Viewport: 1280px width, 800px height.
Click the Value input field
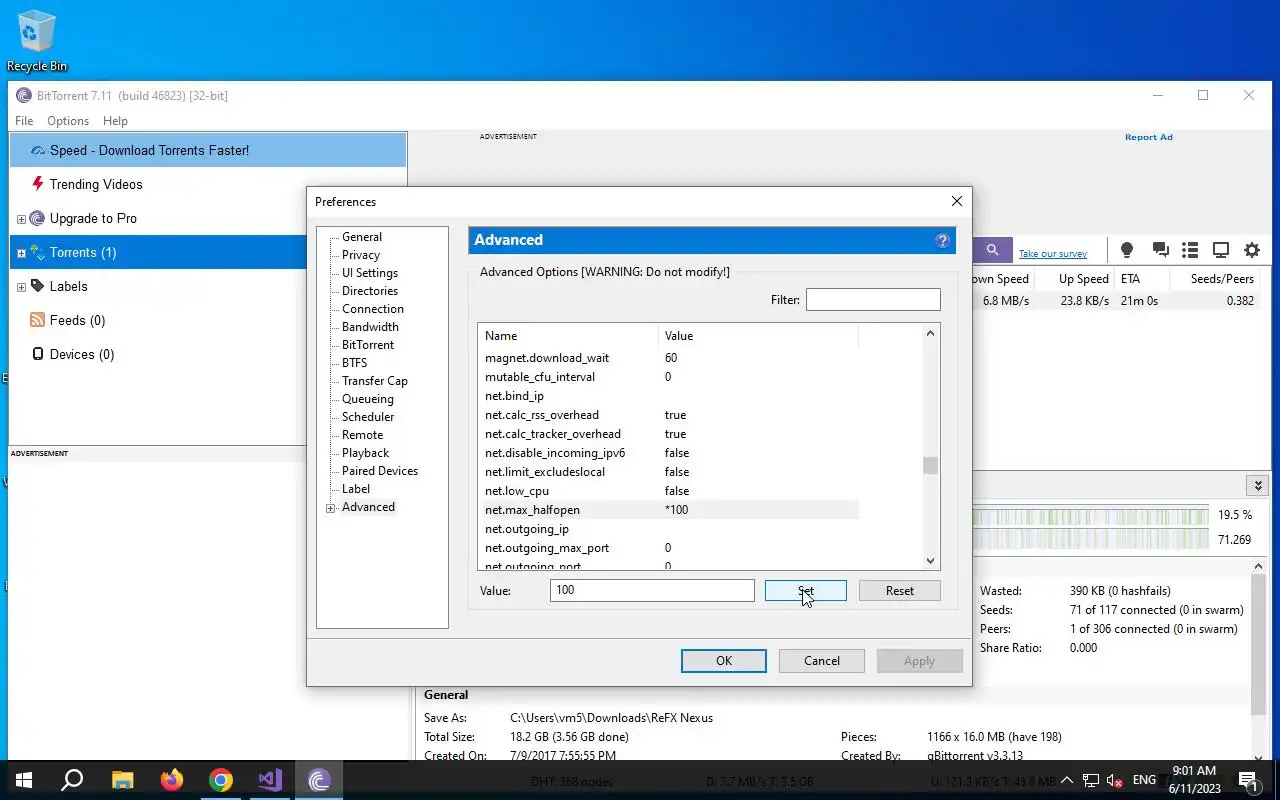coord(652,590)
